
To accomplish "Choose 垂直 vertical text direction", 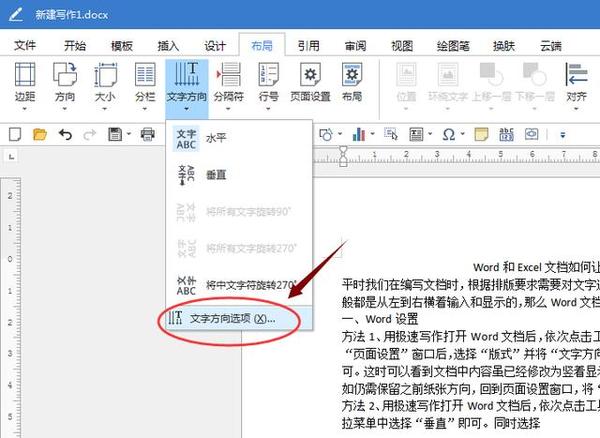I will point(239,175).
